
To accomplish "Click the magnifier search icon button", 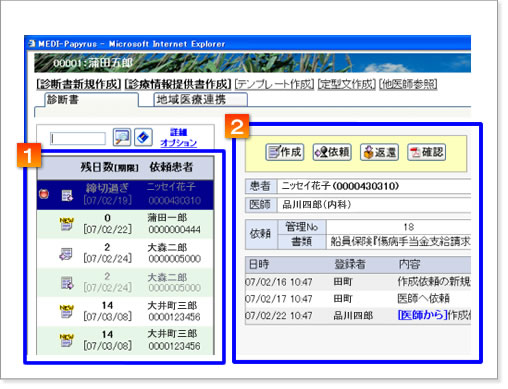I will [x=122, y=137].
